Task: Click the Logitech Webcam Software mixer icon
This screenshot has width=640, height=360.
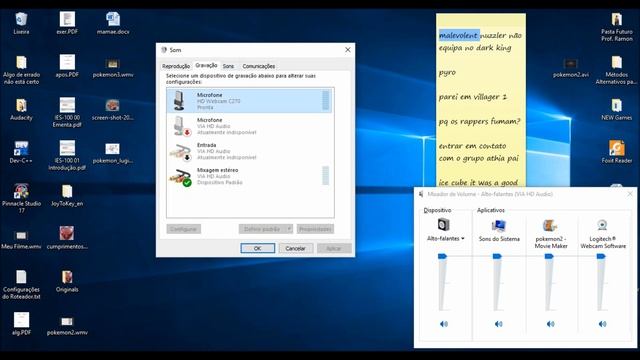Action: [x=602, y=225]
